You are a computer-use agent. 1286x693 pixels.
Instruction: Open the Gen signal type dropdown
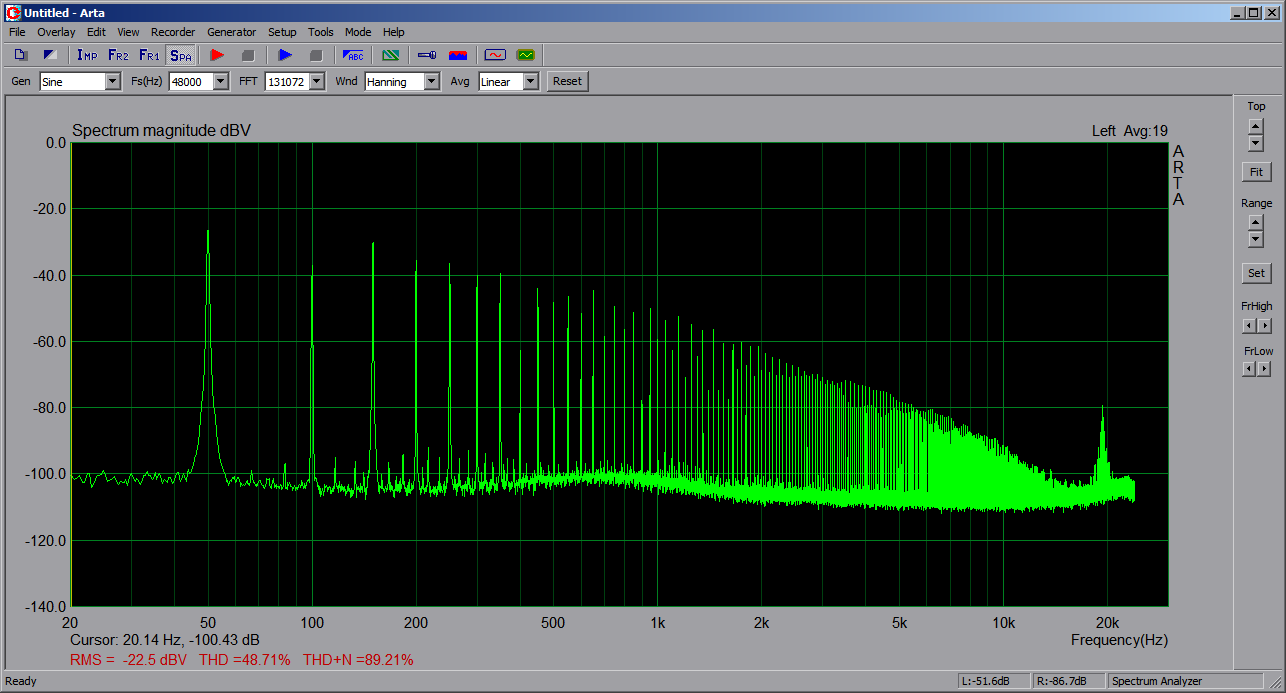pos(112,82)
